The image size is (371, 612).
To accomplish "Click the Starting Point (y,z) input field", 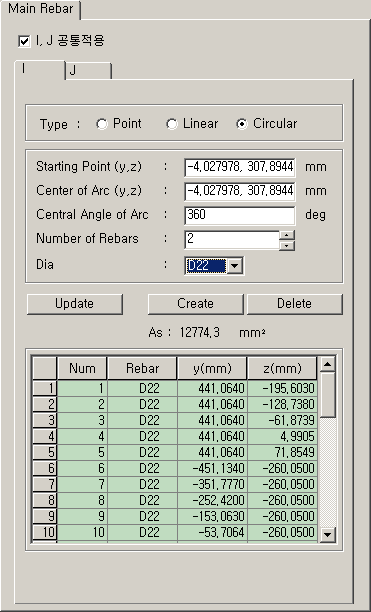I will [240, 167].
